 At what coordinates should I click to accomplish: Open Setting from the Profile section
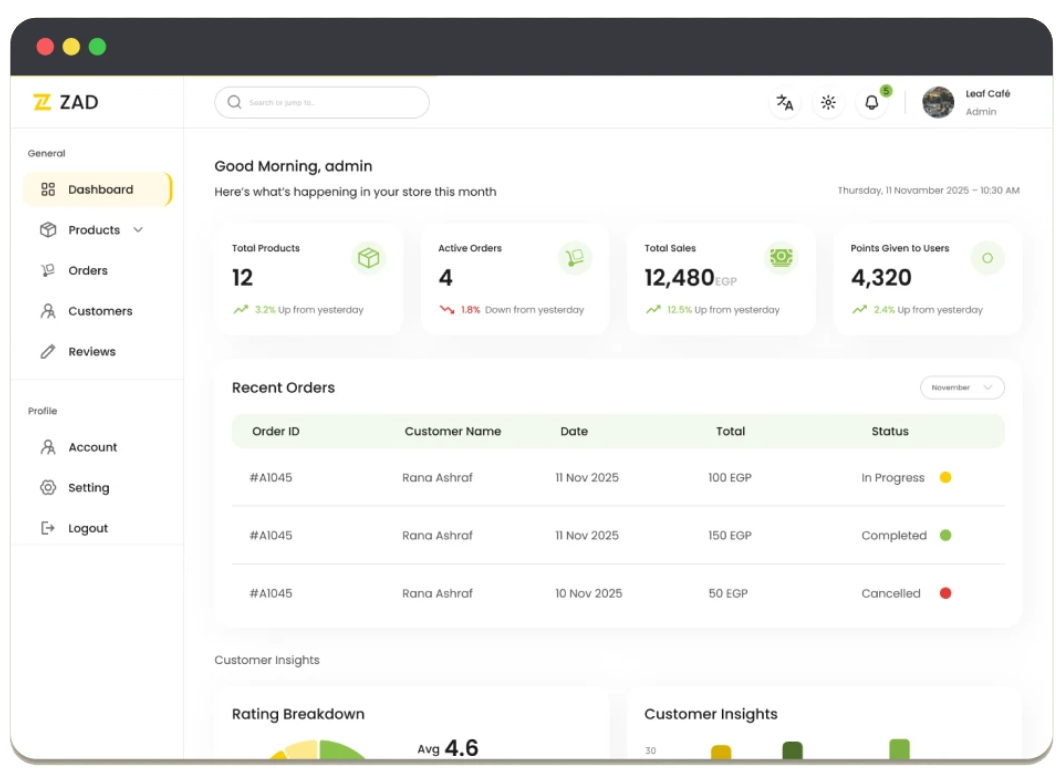[88, 488]
